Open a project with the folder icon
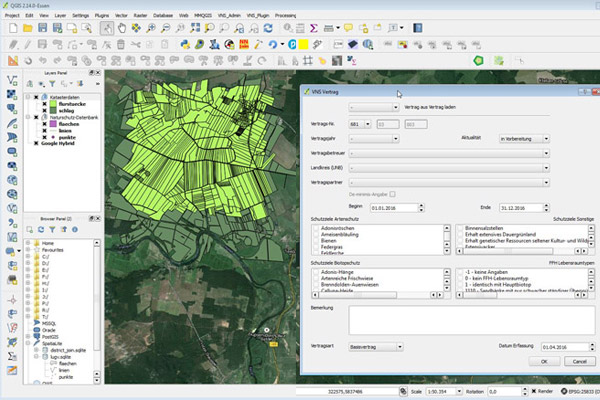Viewport: 600px width, 400px height. pyautogui.click(x=28, y=28)
